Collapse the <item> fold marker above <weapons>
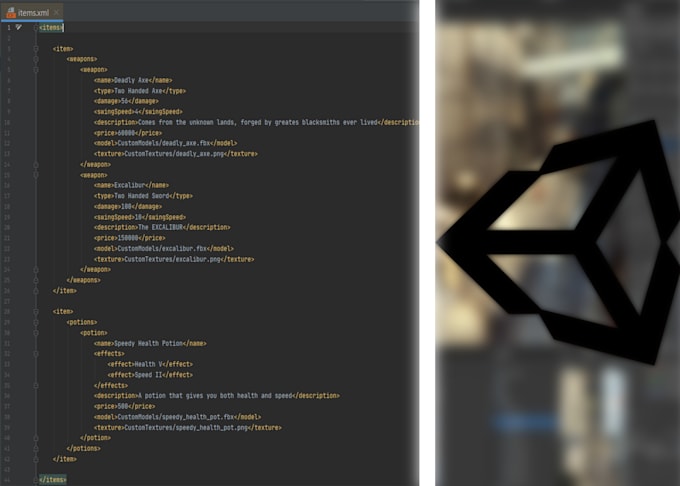 (36, 49)
